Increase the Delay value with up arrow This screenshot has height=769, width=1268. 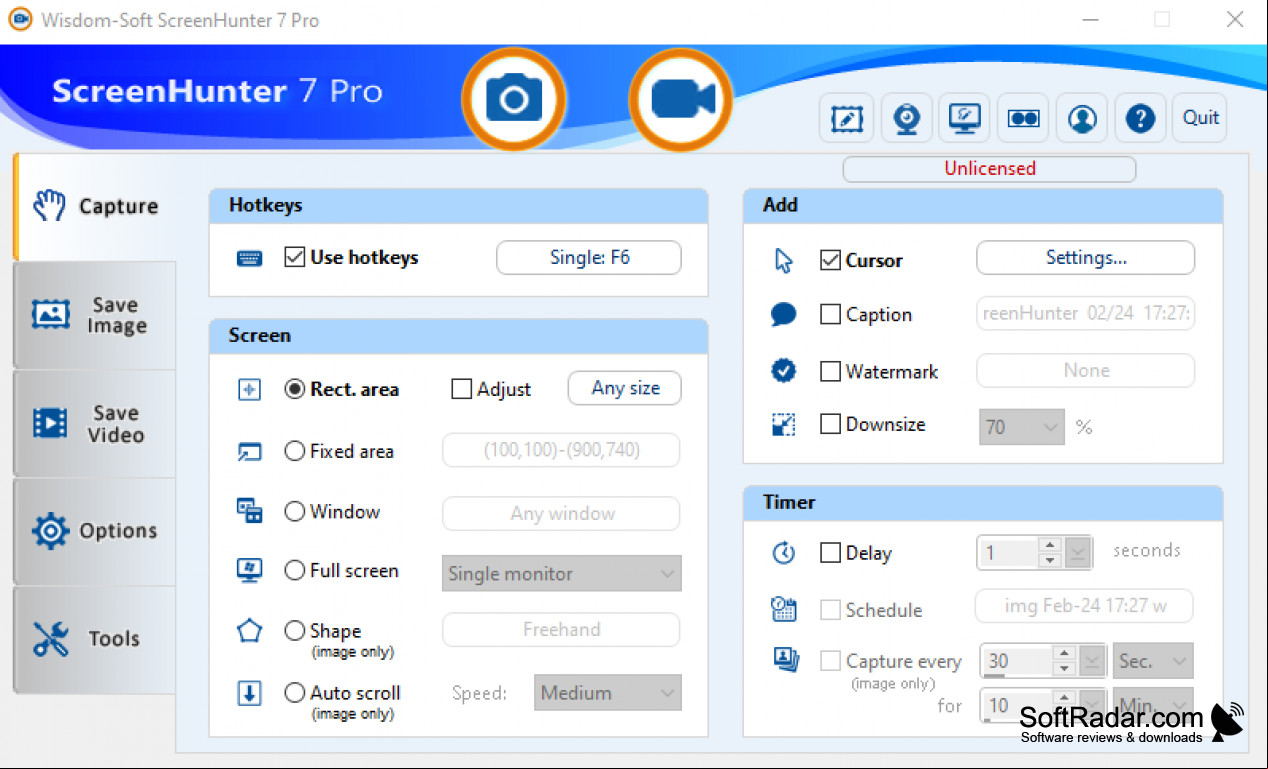pyautogui.click(x=1049, y=545)
